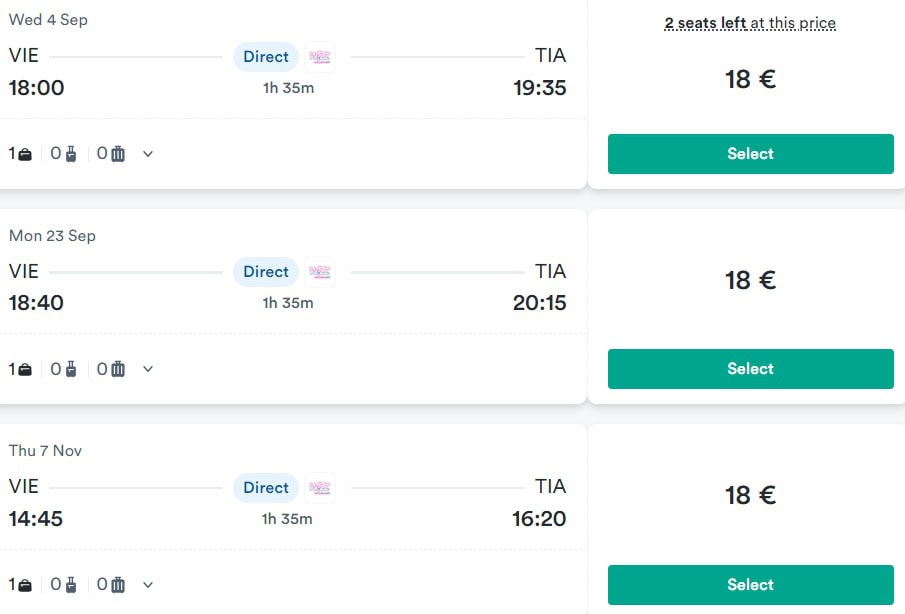Screen dimensions: 905x614
Task: Click Wizz Air logo on 7 Nov flight
Action: pyautogui.click(x=320, y=488)
